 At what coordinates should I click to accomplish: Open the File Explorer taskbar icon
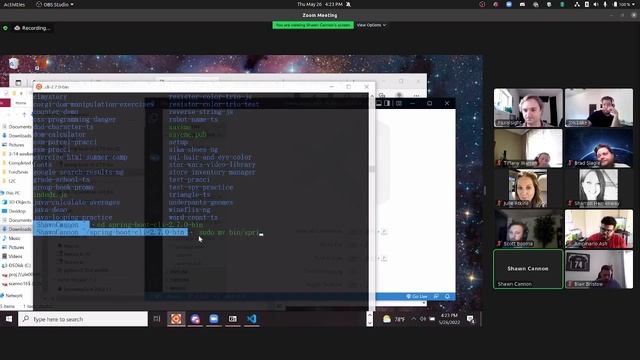click(232, 319)
